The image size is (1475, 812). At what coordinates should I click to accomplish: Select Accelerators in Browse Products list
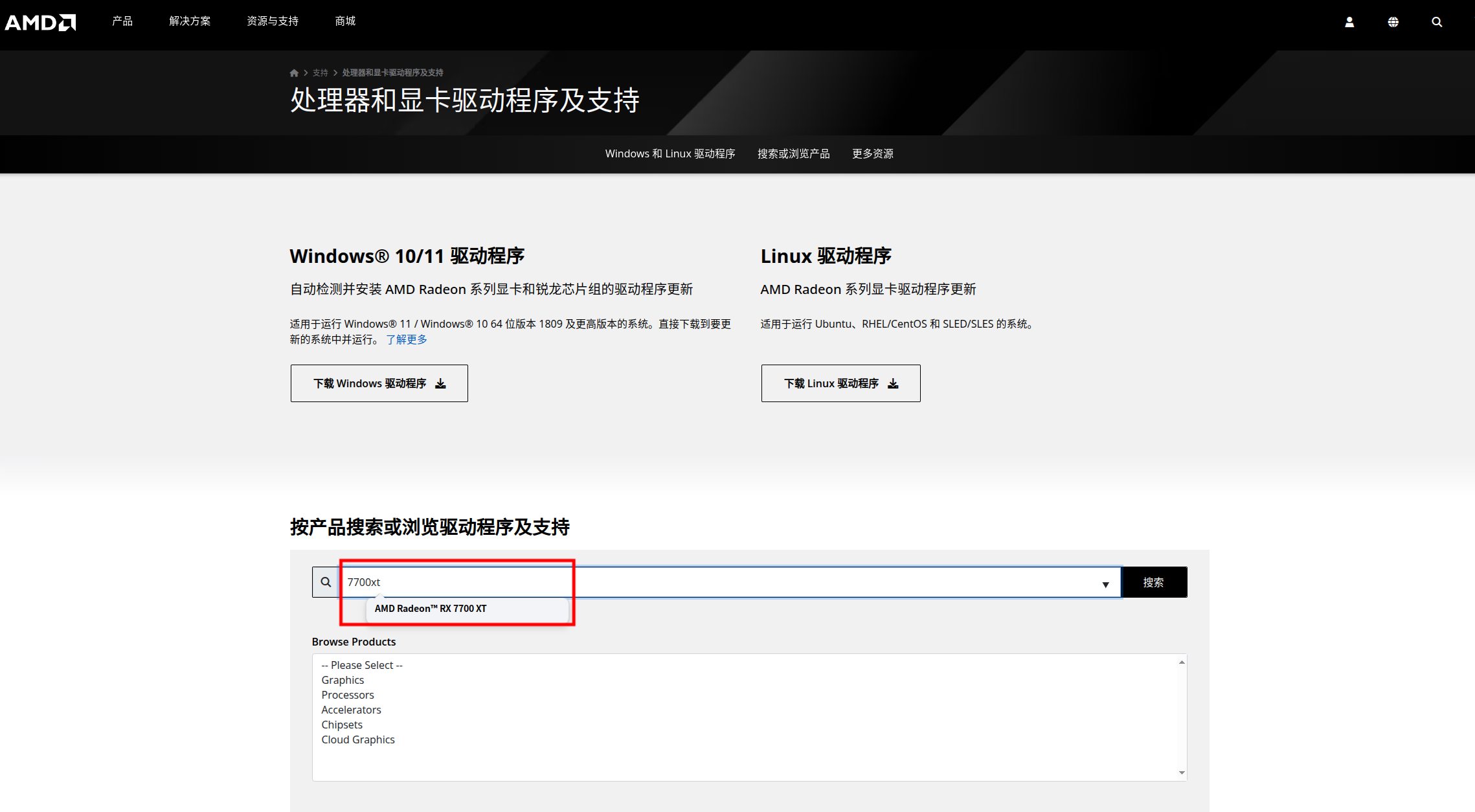[351, 710]
